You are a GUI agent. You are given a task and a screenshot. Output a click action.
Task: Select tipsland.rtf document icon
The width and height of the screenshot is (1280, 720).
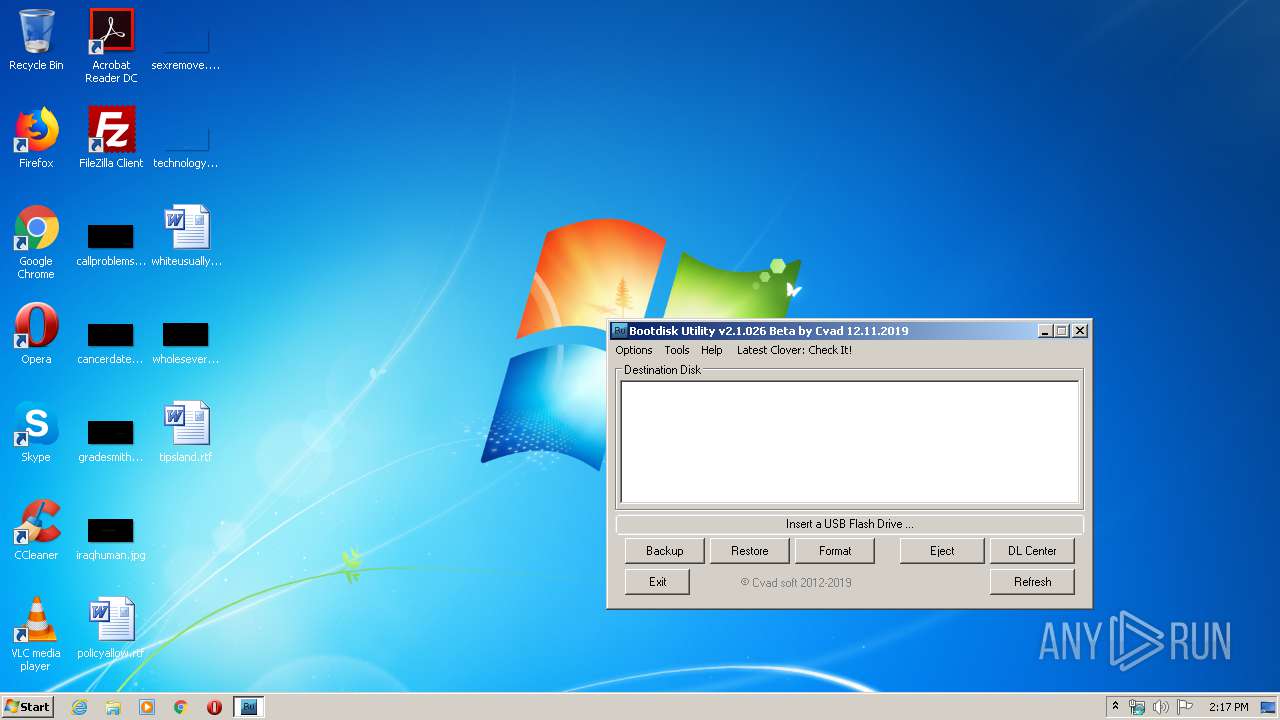(186, 432)
